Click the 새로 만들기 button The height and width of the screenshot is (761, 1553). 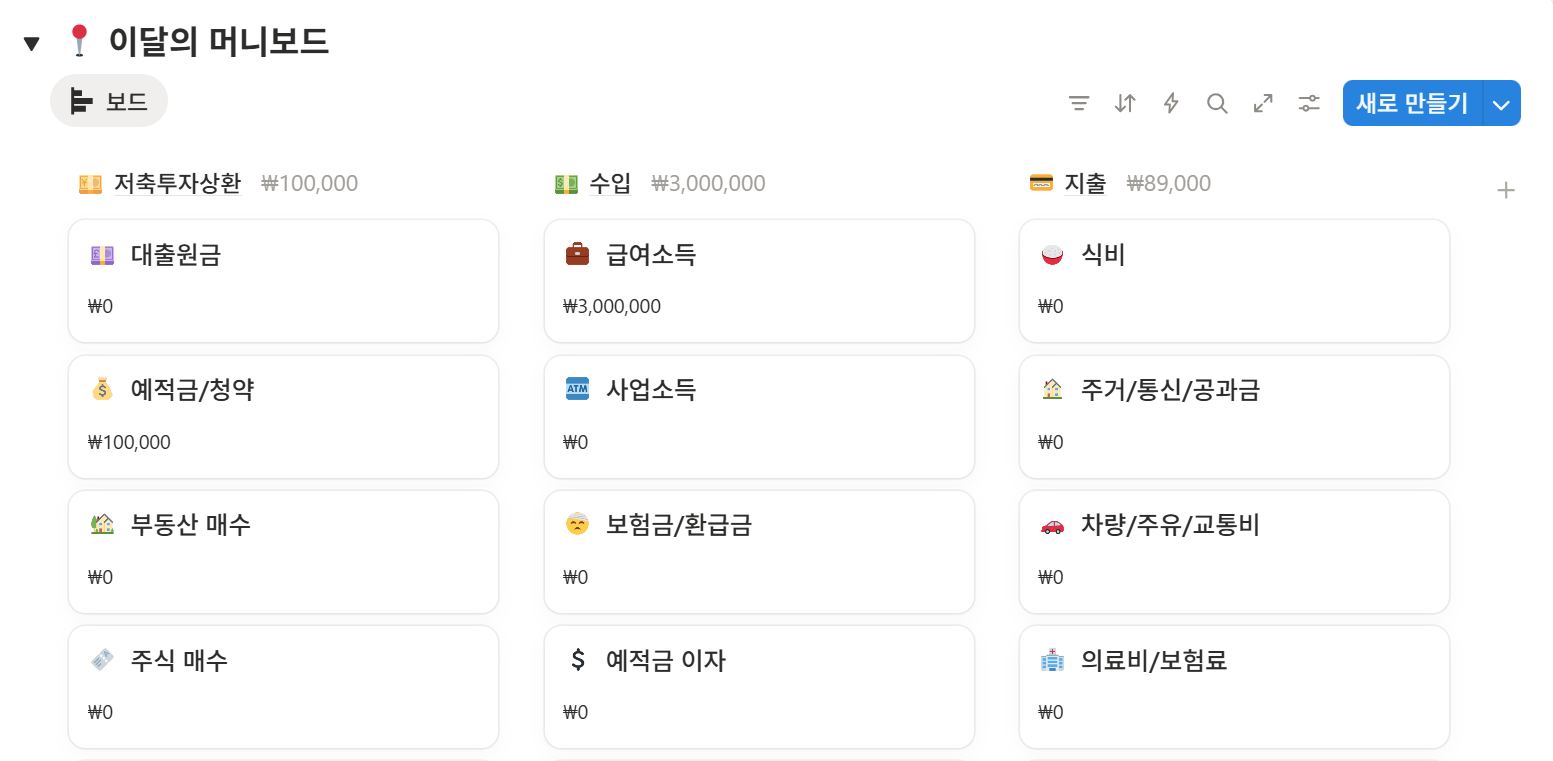click(1409, 103)
